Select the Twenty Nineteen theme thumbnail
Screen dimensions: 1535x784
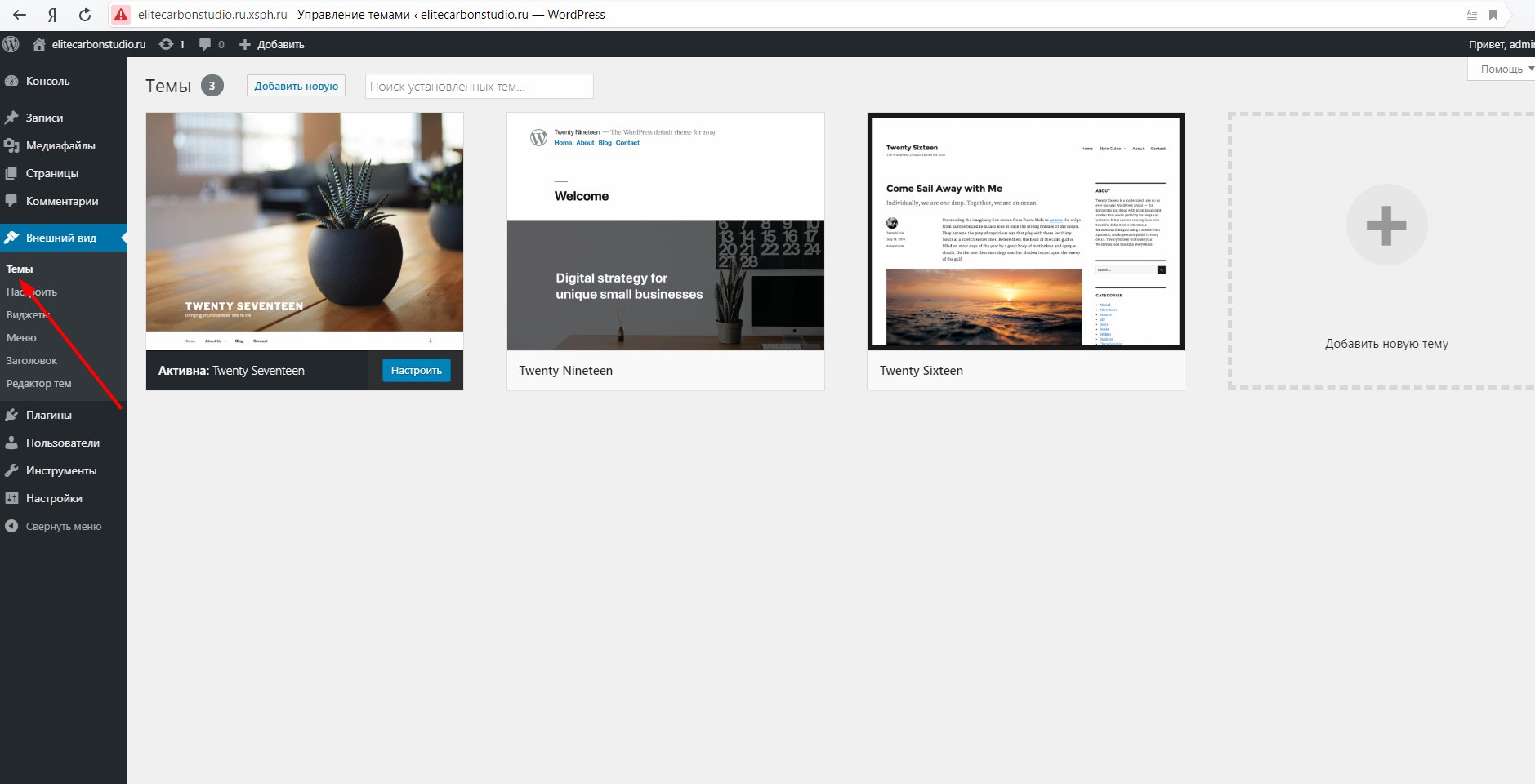pos(665,232)
